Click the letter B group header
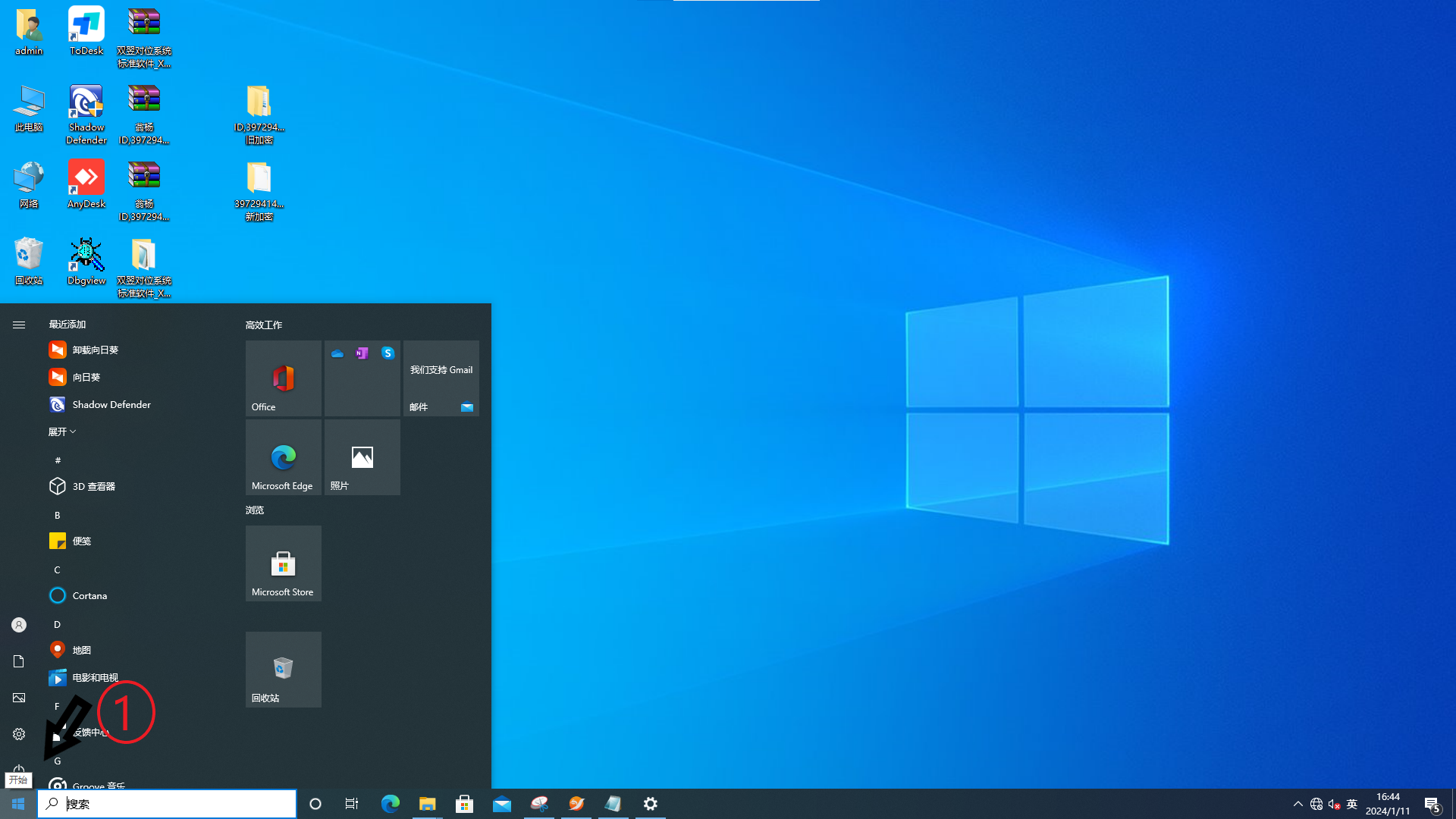This screenshot has width=1456, height=819. point(57,515)
